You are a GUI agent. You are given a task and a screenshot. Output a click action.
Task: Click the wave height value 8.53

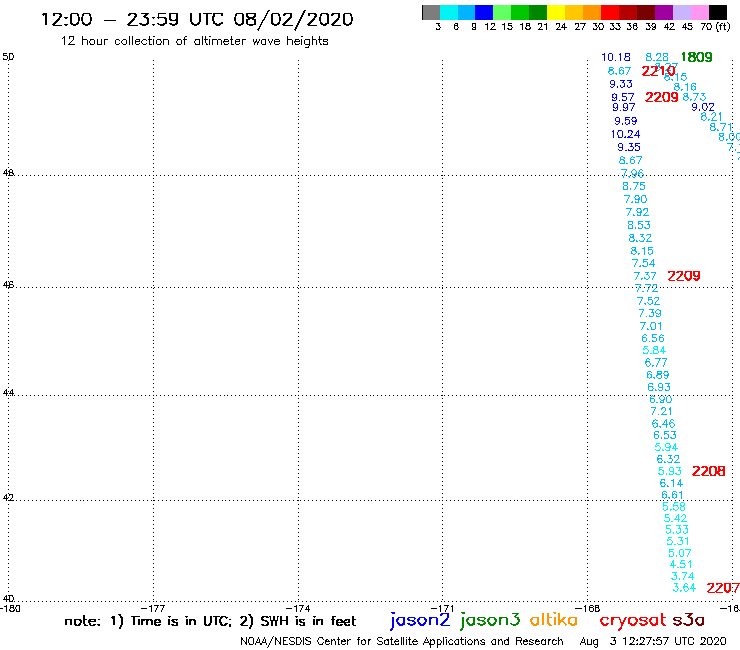[639, 225]
